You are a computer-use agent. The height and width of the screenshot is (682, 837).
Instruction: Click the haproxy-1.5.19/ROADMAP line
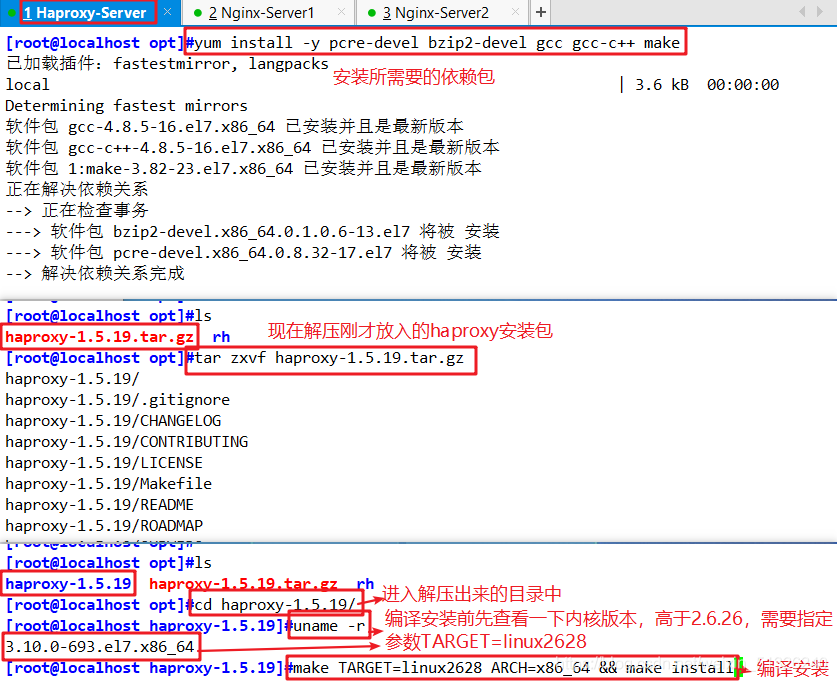(104, 526)
